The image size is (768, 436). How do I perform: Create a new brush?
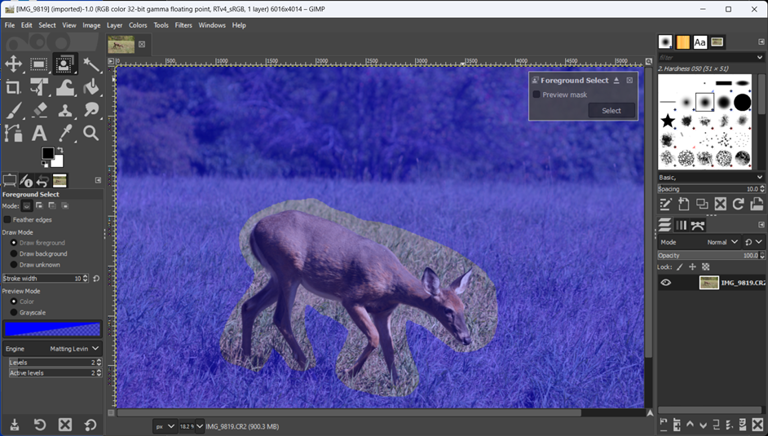pos(684,204)
